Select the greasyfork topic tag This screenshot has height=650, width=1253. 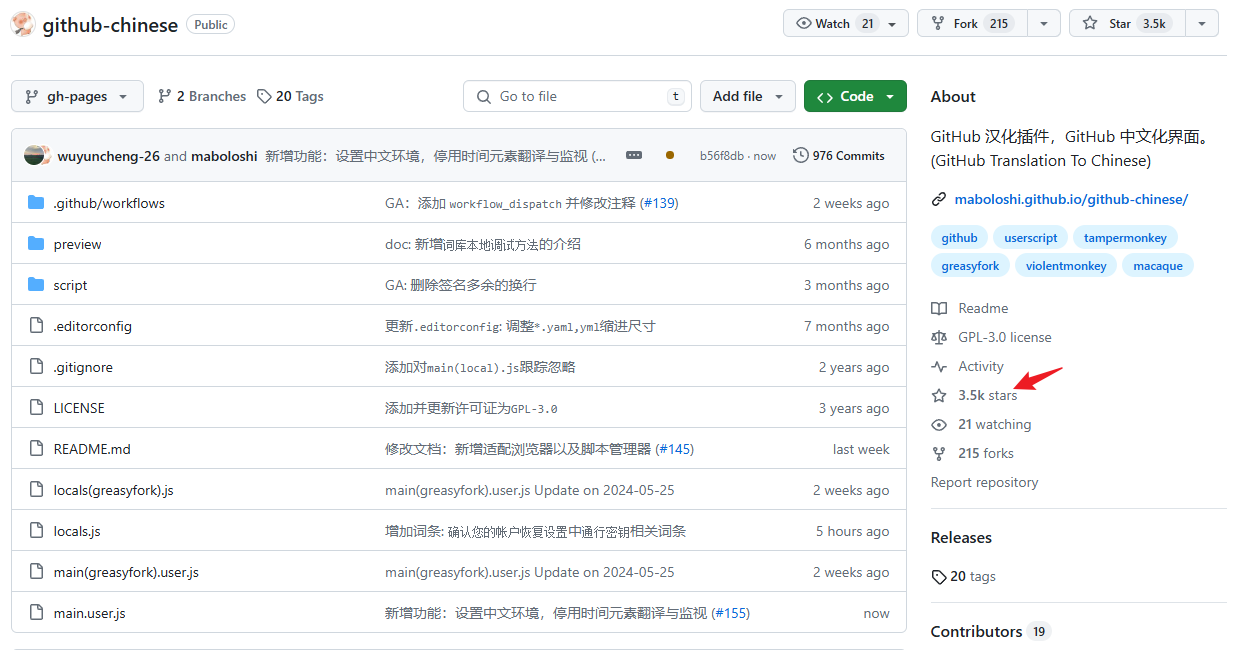point(969,265)
